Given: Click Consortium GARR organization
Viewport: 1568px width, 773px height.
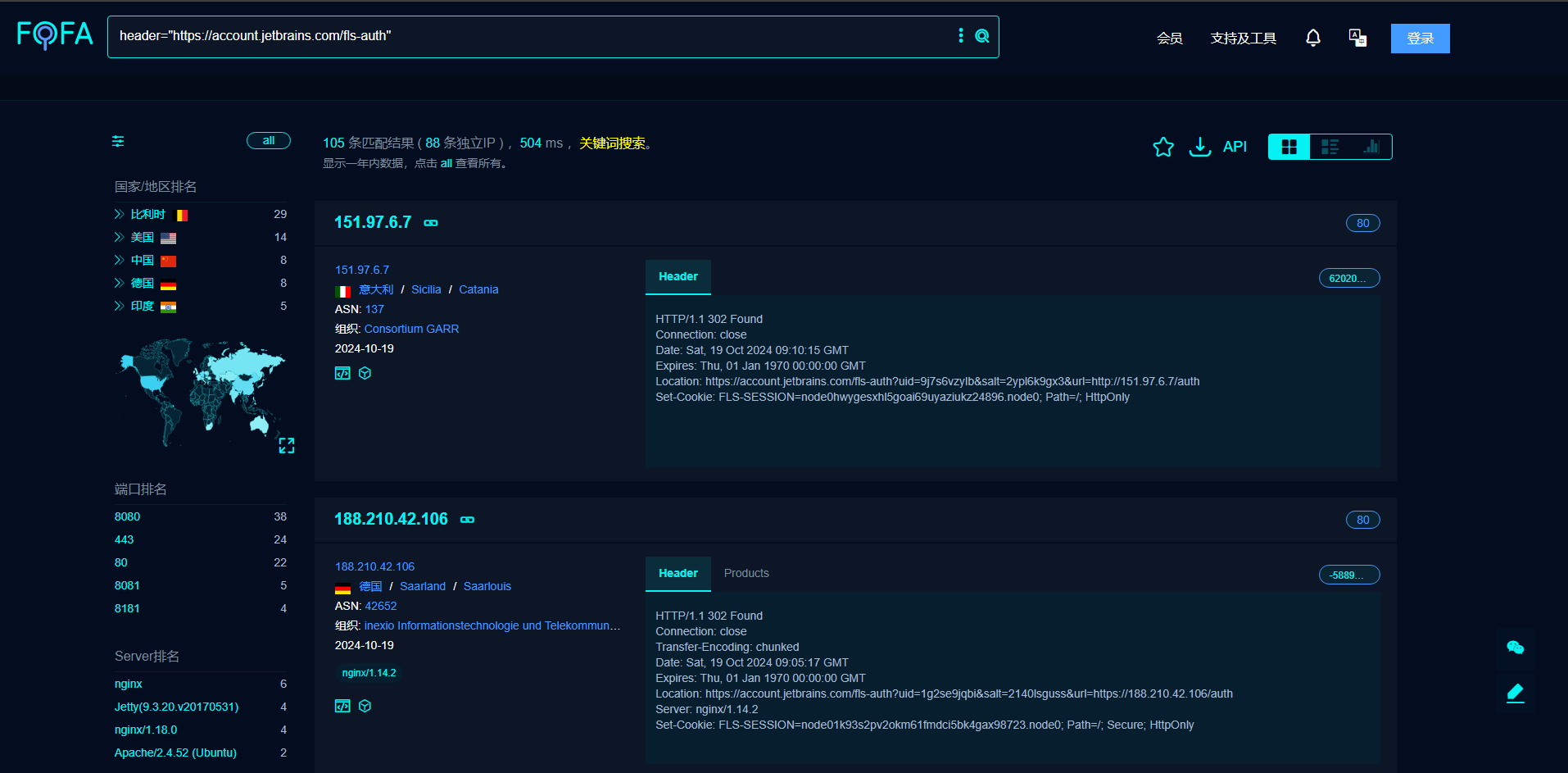Looking at the screenshot, I should coord(411,329).
